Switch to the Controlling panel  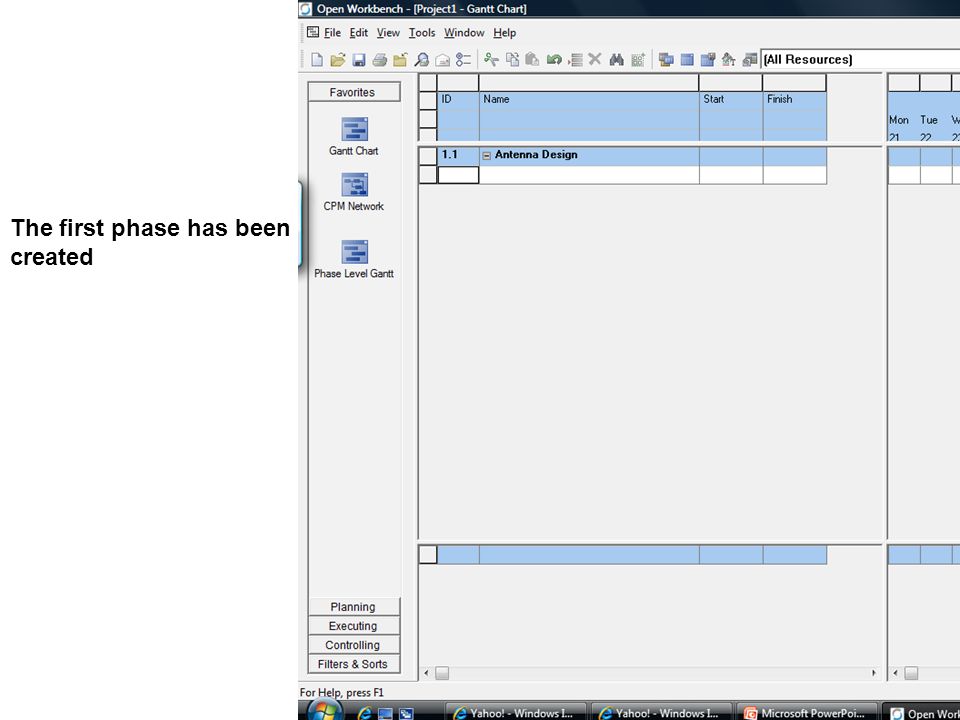click(x=354, y=645)
